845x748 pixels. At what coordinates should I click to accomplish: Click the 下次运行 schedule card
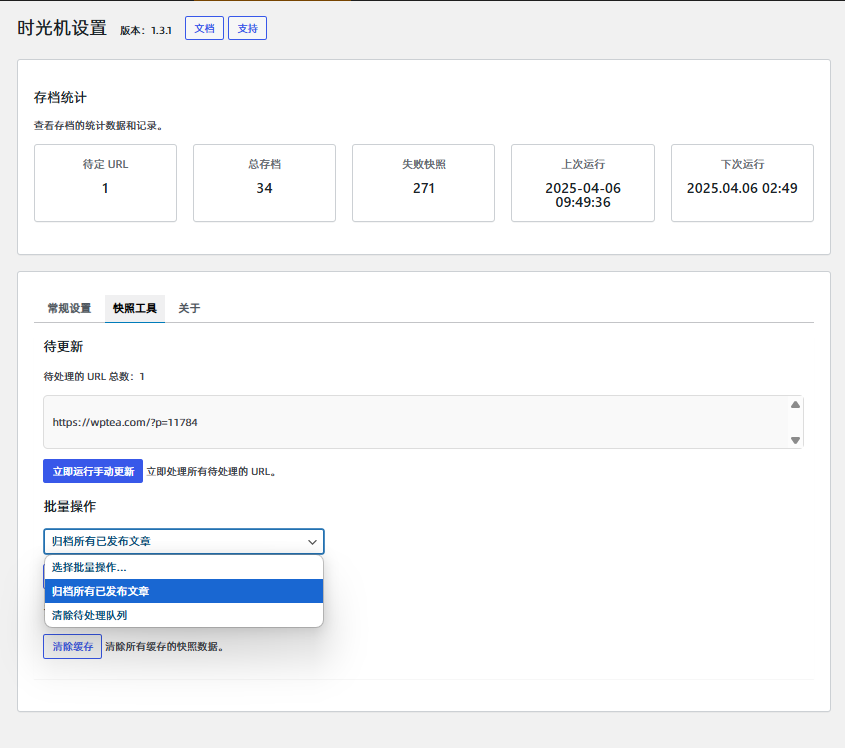pos(741,182)
